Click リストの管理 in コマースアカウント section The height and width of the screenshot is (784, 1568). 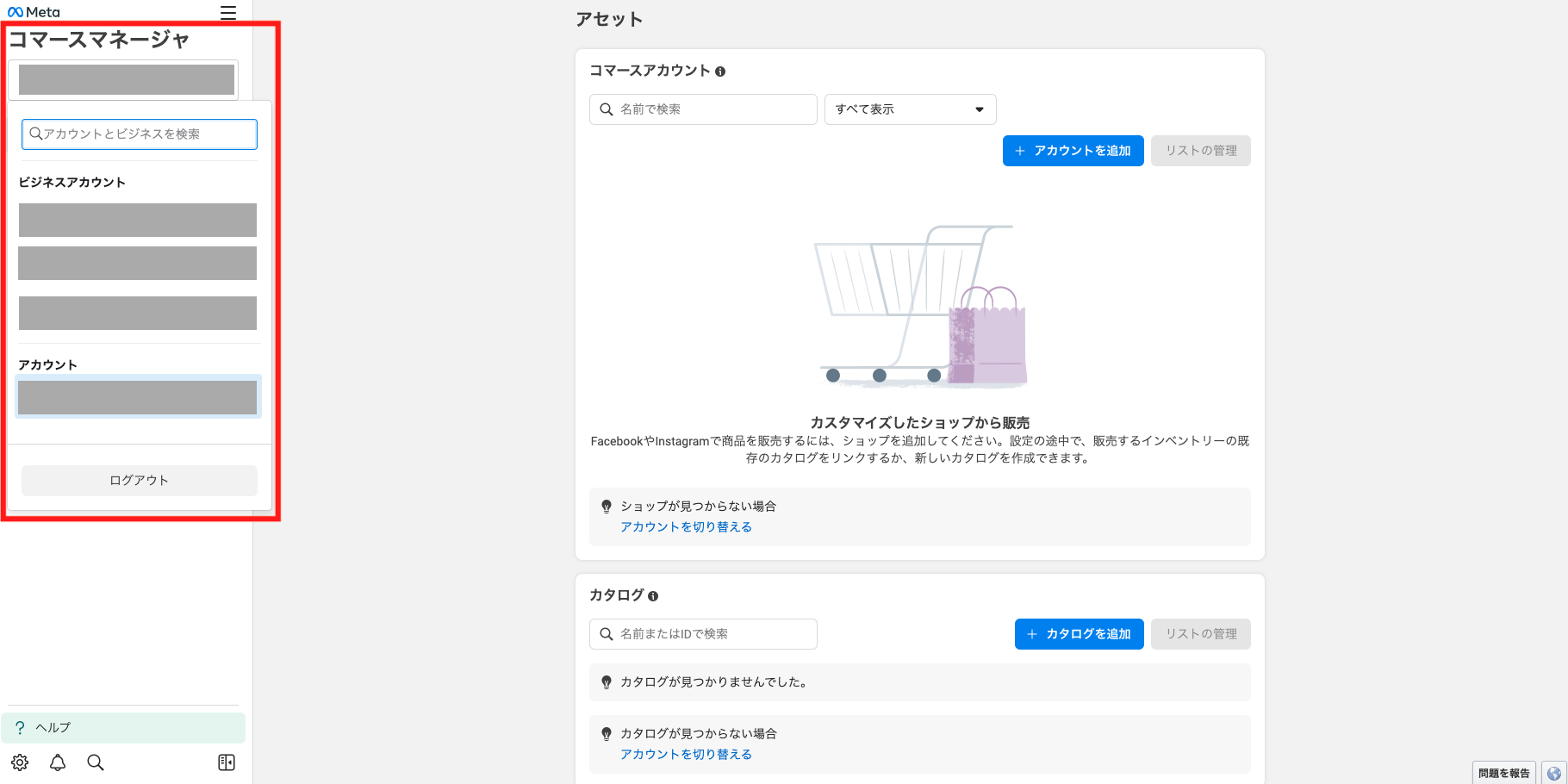click(1201, 151)
